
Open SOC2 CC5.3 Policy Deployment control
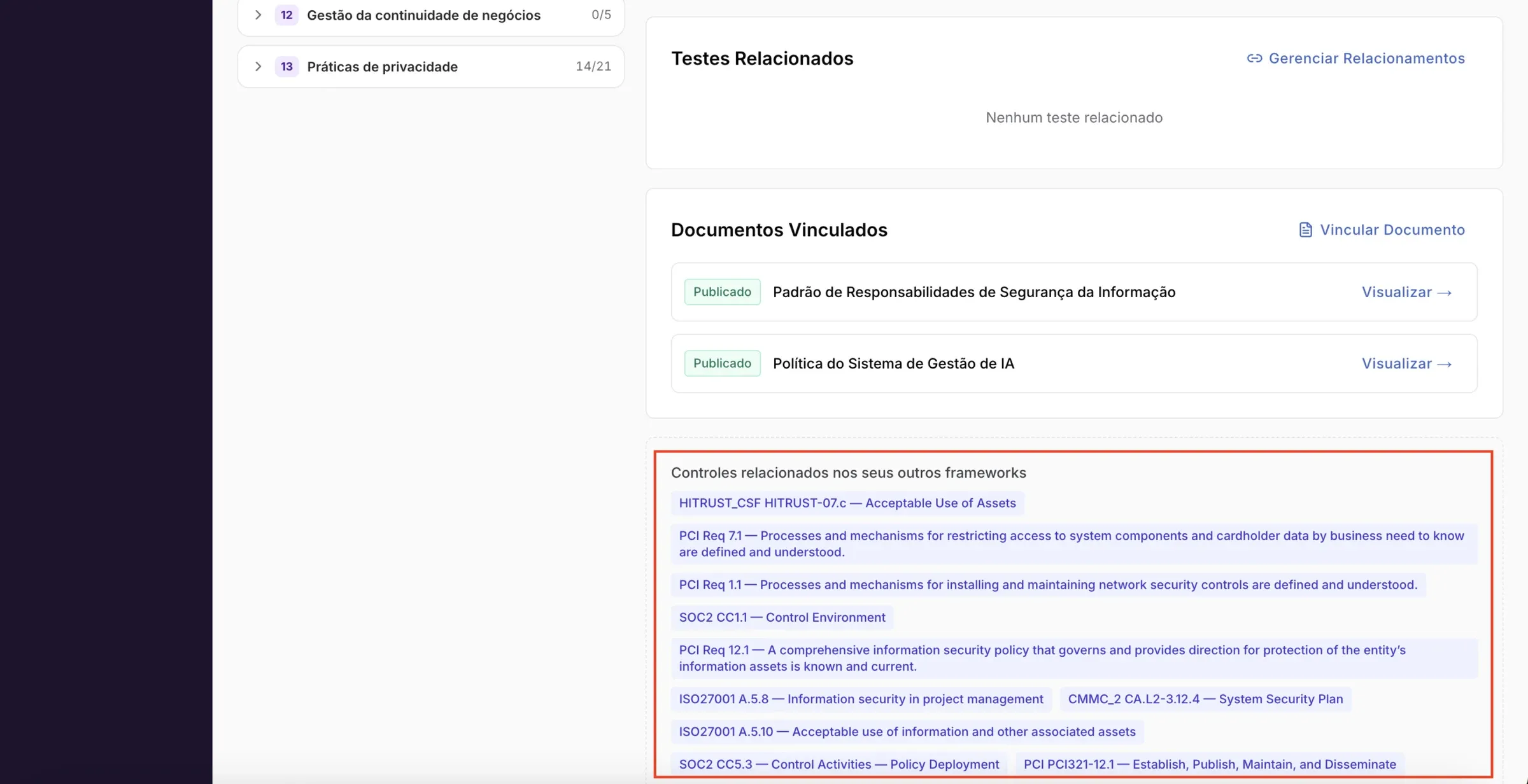pos(838,764)
